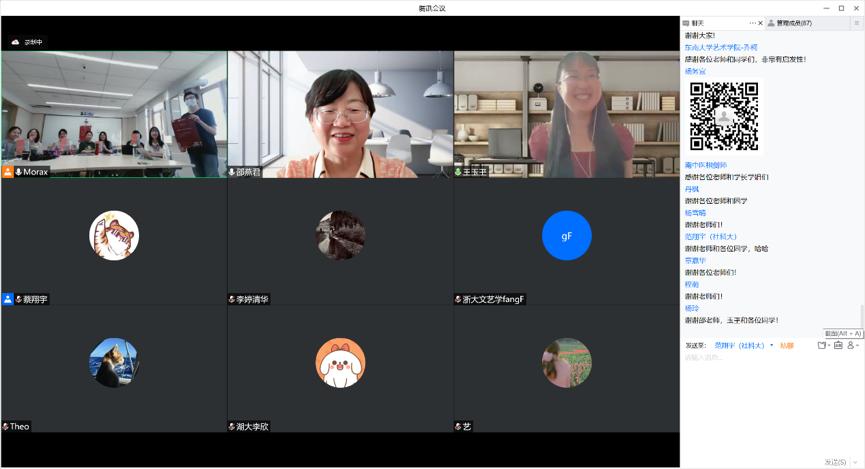Click the 湘大李欣 name label
Viewport: 865px width, 469px height.
pyautogui.click(x=252, y=427)
